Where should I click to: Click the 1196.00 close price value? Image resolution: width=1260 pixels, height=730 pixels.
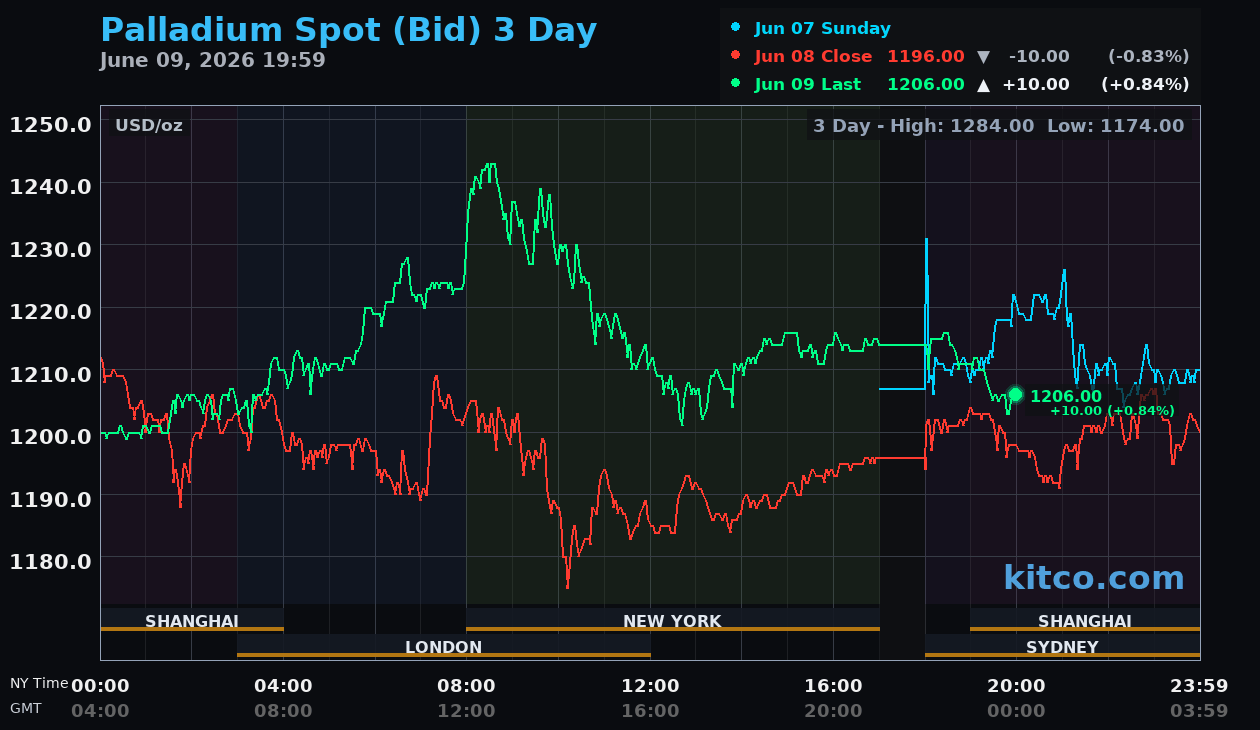pyautogui.click(x=926, y=56)
